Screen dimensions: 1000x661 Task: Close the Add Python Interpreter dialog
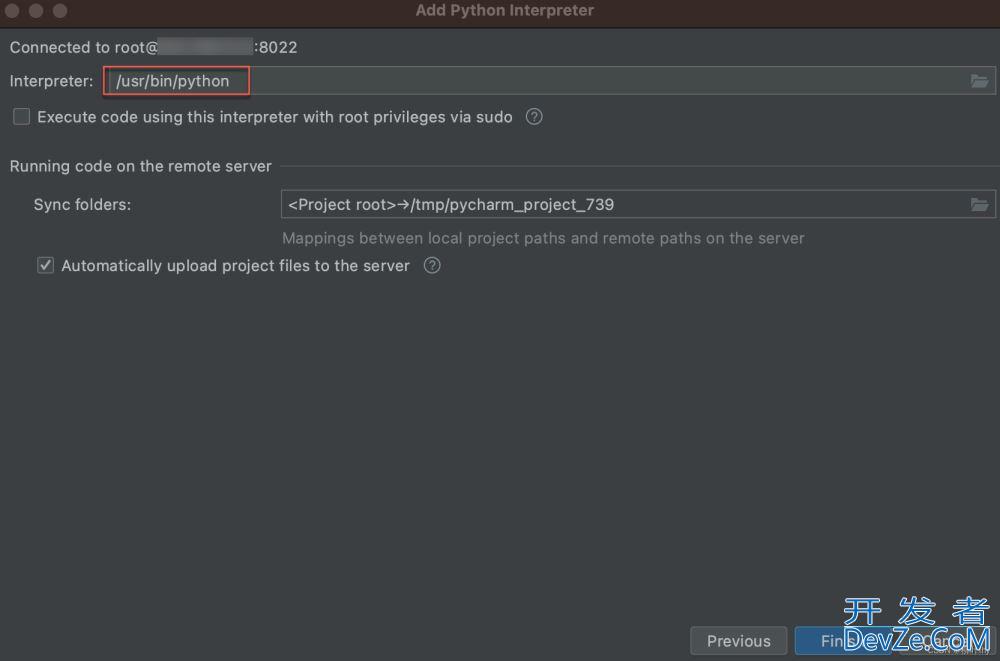(11, 11)
